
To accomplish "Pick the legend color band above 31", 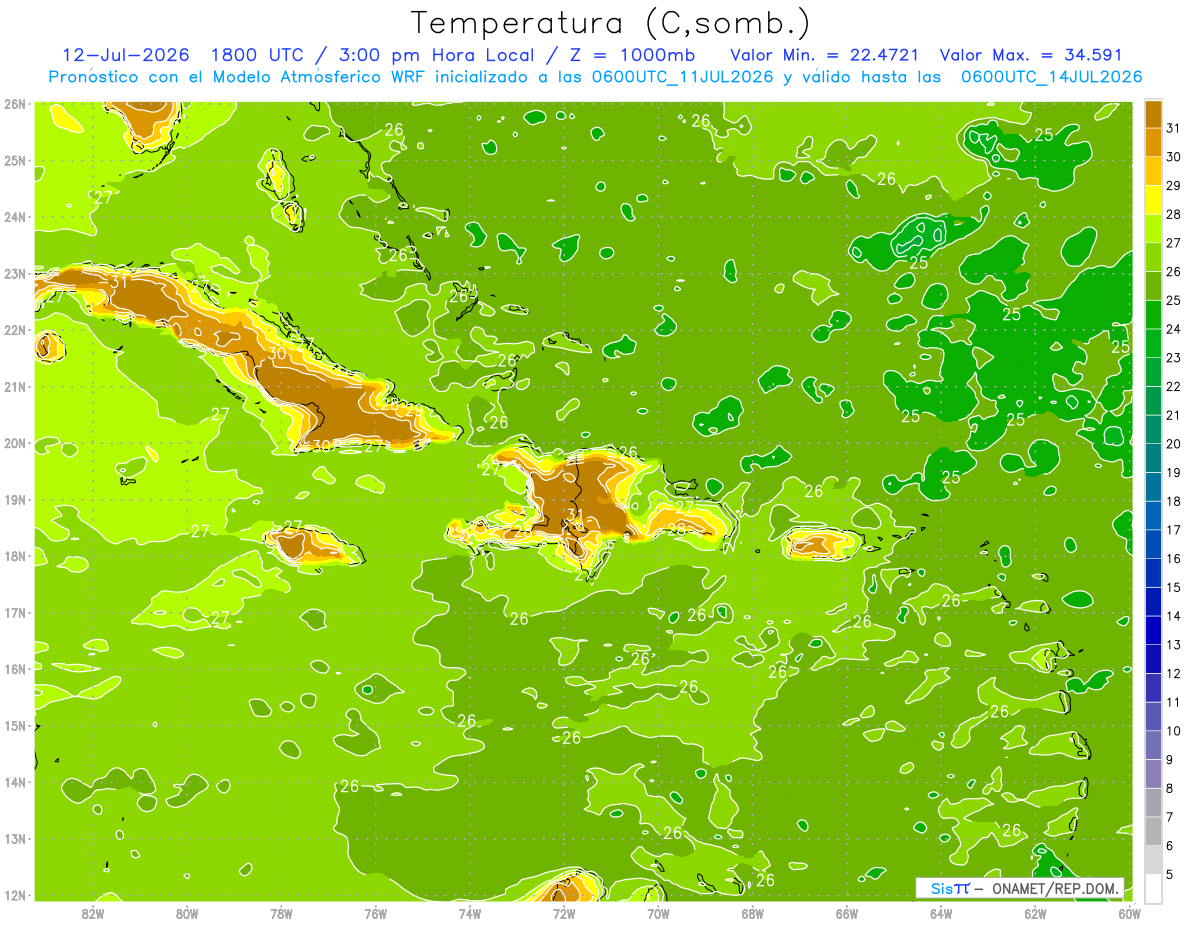I will [x=1153, y=114].
